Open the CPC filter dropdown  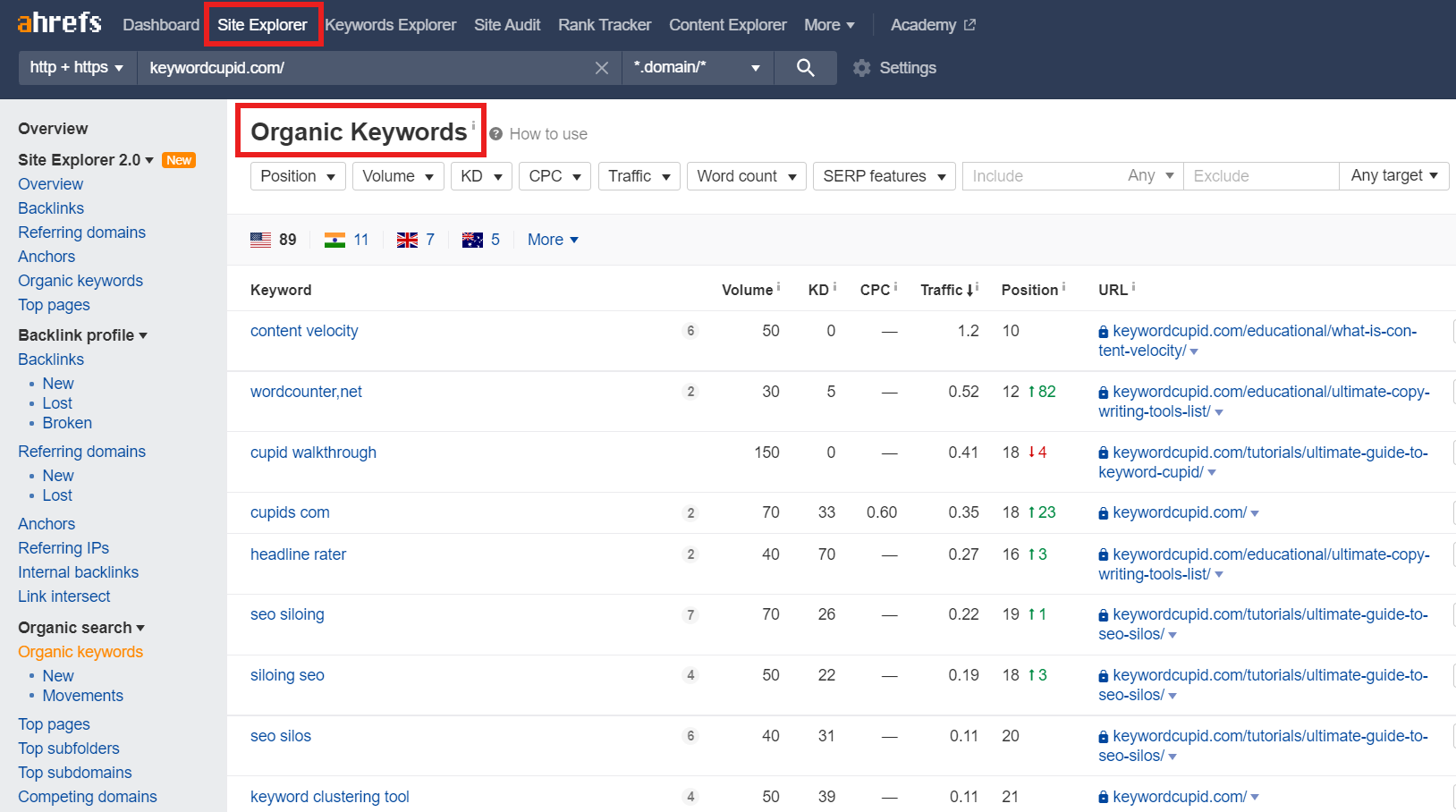click(x=555, y=176)
